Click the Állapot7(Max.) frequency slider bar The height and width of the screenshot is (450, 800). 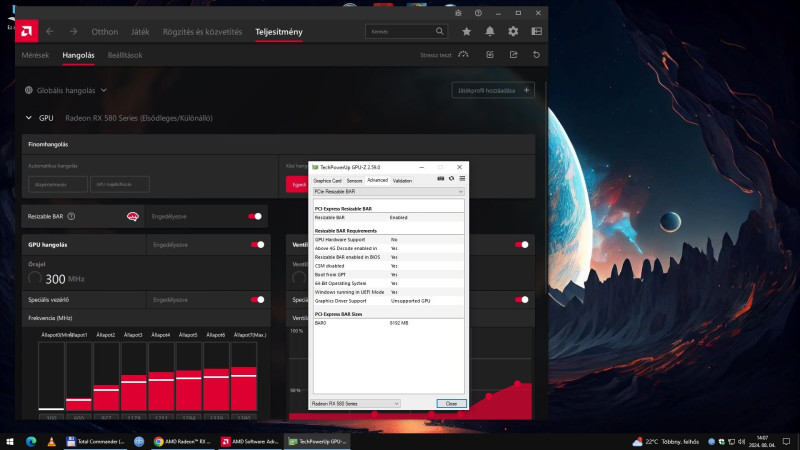(x=244, y=376)
